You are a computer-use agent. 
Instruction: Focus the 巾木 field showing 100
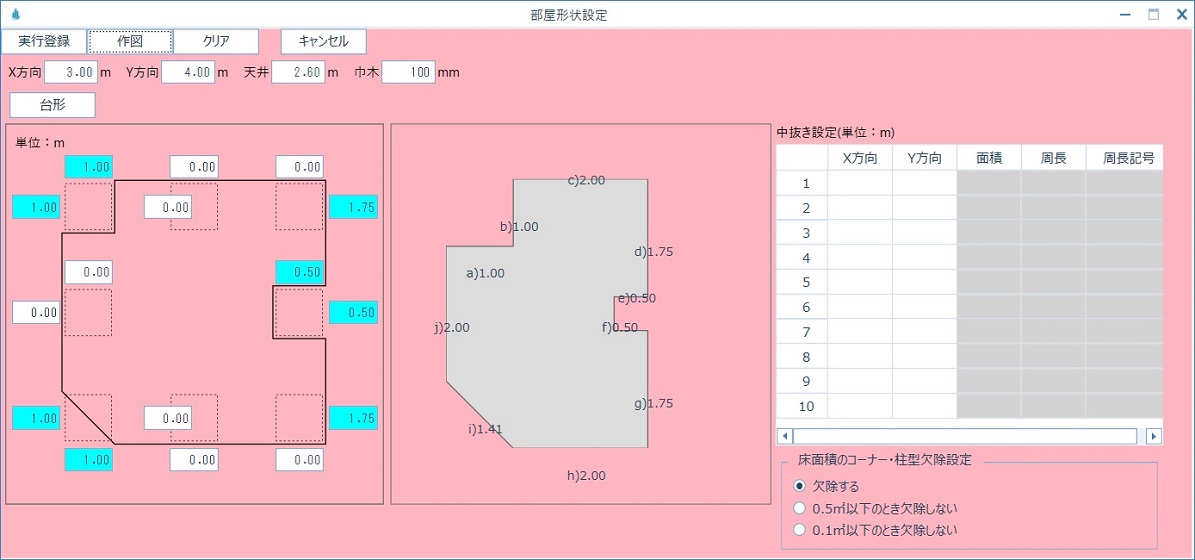click(408, 73)
